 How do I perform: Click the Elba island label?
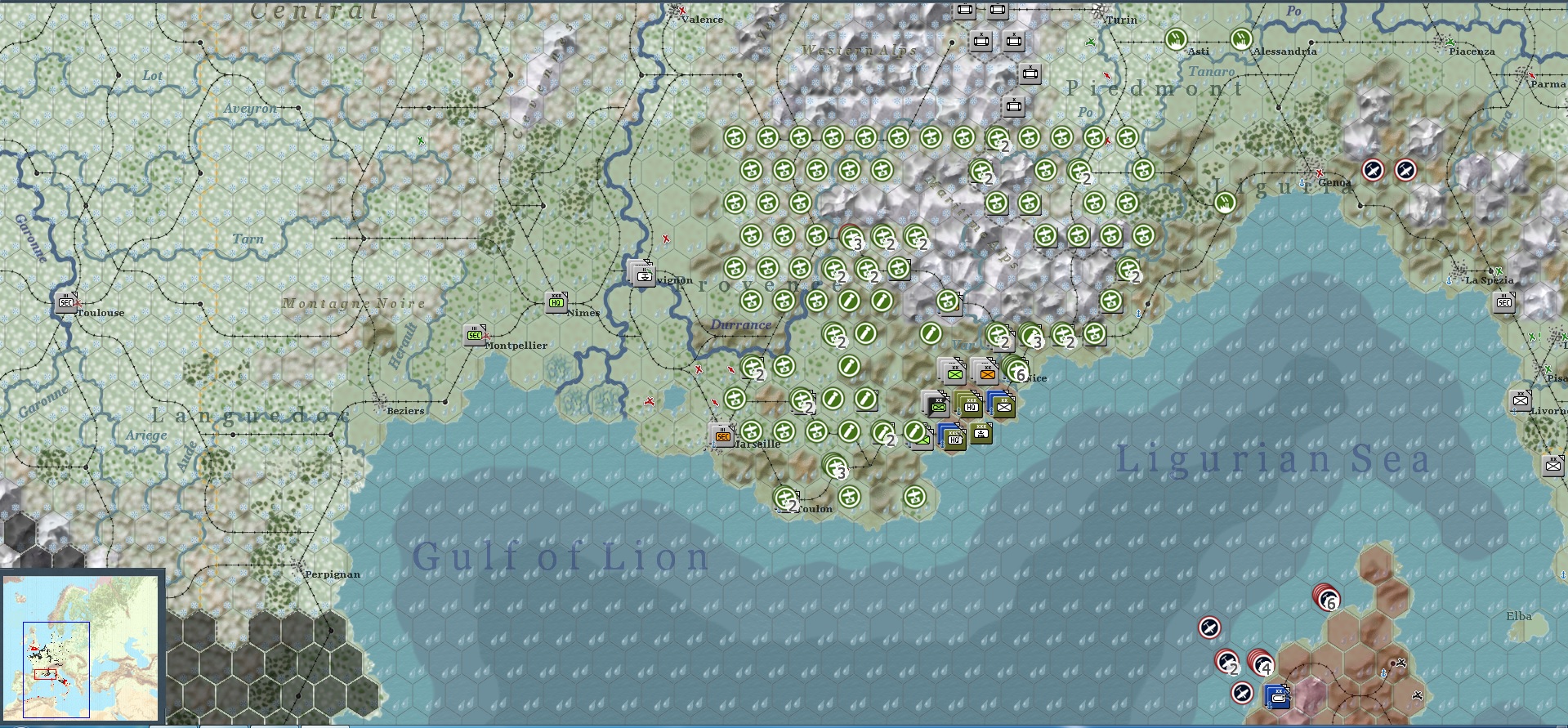[1519, 616]
